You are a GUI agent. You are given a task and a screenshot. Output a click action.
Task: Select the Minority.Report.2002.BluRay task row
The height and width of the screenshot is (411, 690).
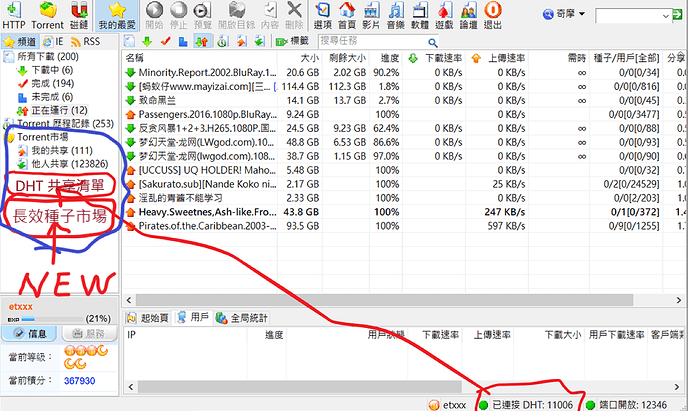(x=405, y=72)
